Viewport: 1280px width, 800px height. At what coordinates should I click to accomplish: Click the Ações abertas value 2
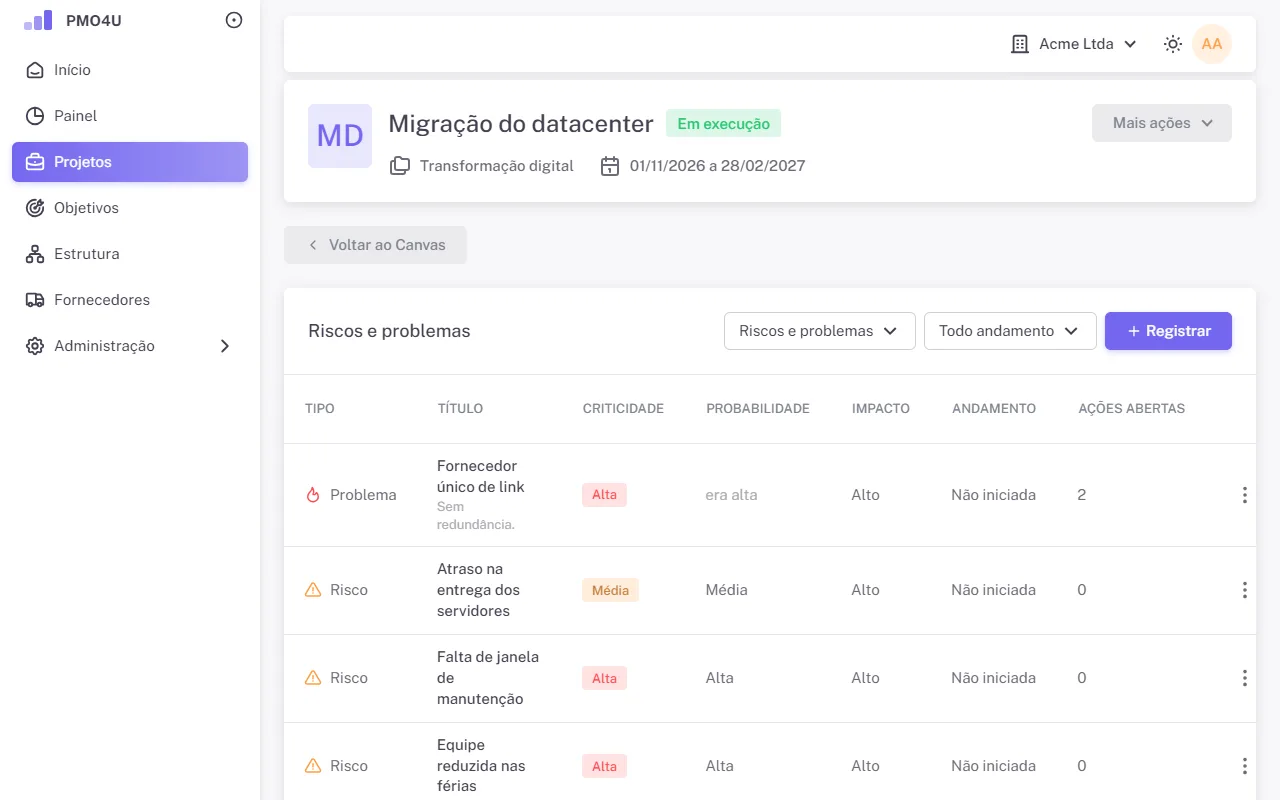(x=1082, y=495)
